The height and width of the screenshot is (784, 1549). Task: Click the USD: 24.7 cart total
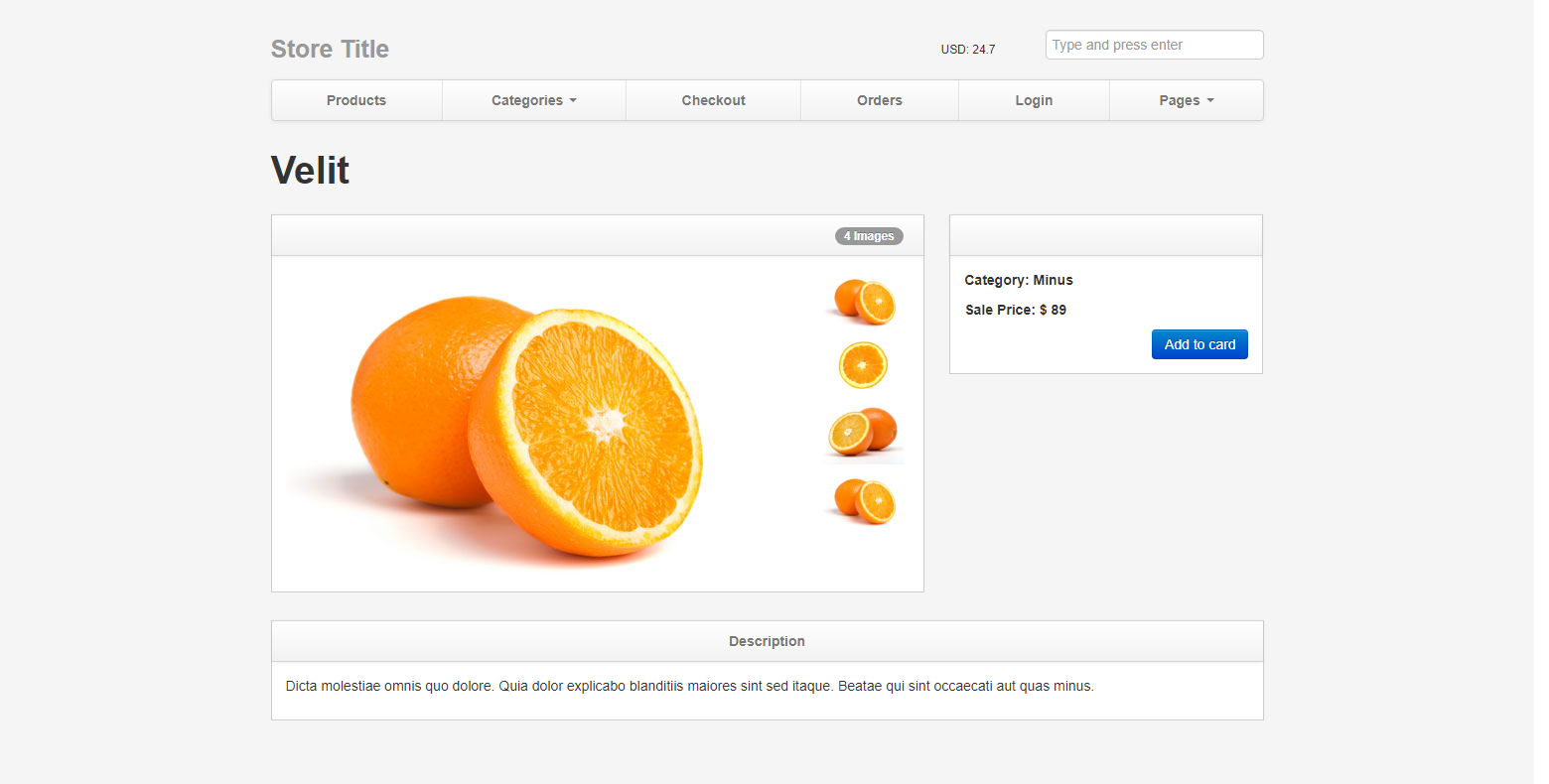pyautogui.click(x=968, y=49)
